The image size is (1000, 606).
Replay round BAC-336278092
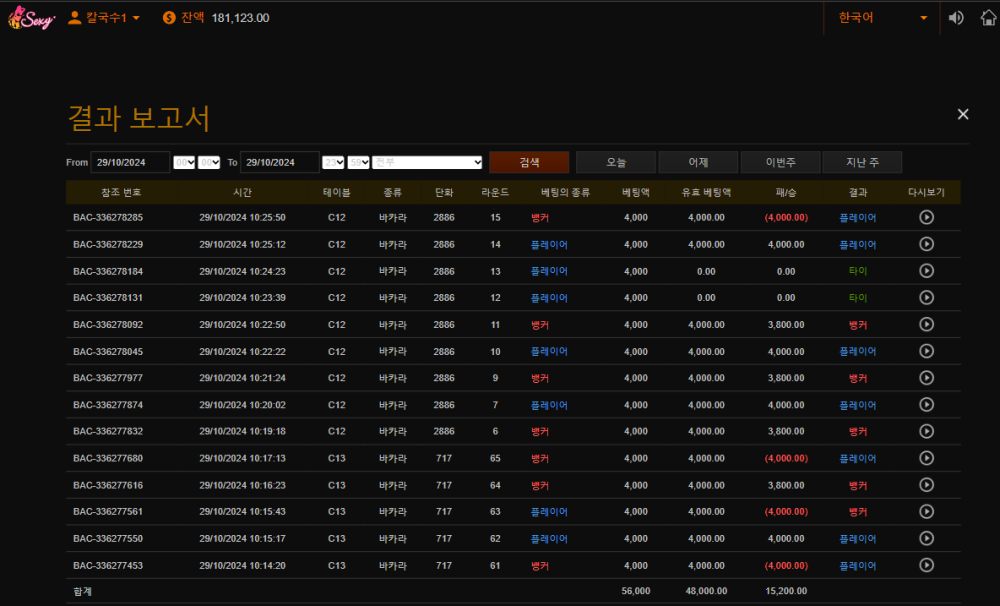[x=926, y=324]
